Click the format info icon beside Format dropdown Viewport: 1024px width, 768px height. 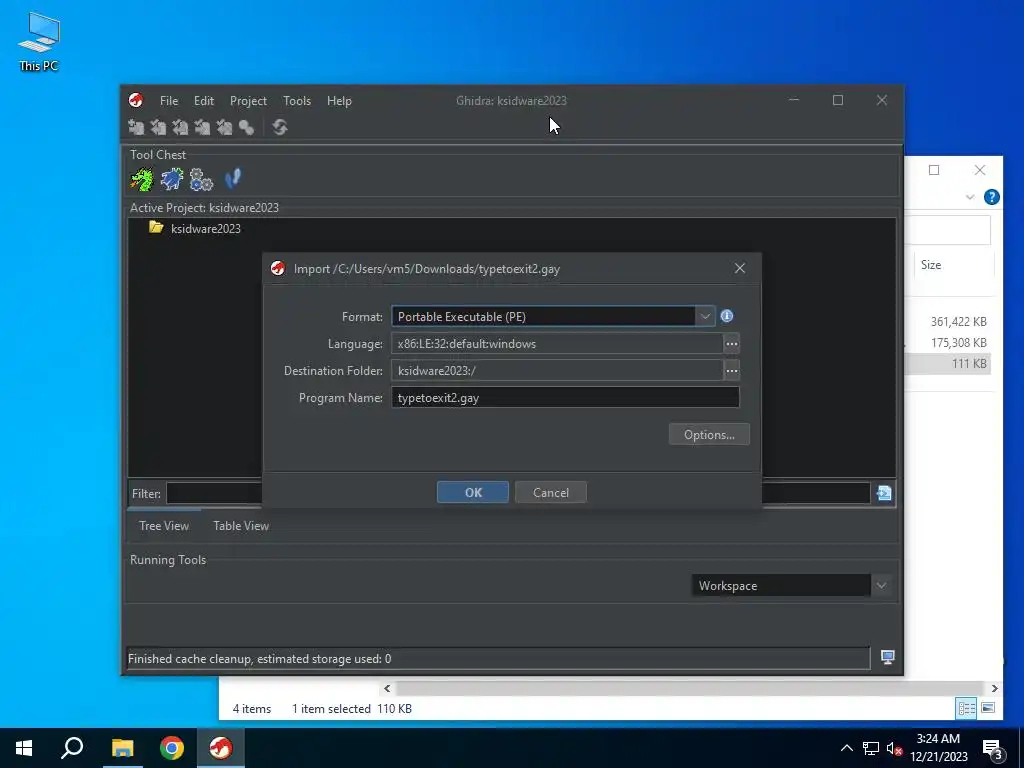pos(726,316)
